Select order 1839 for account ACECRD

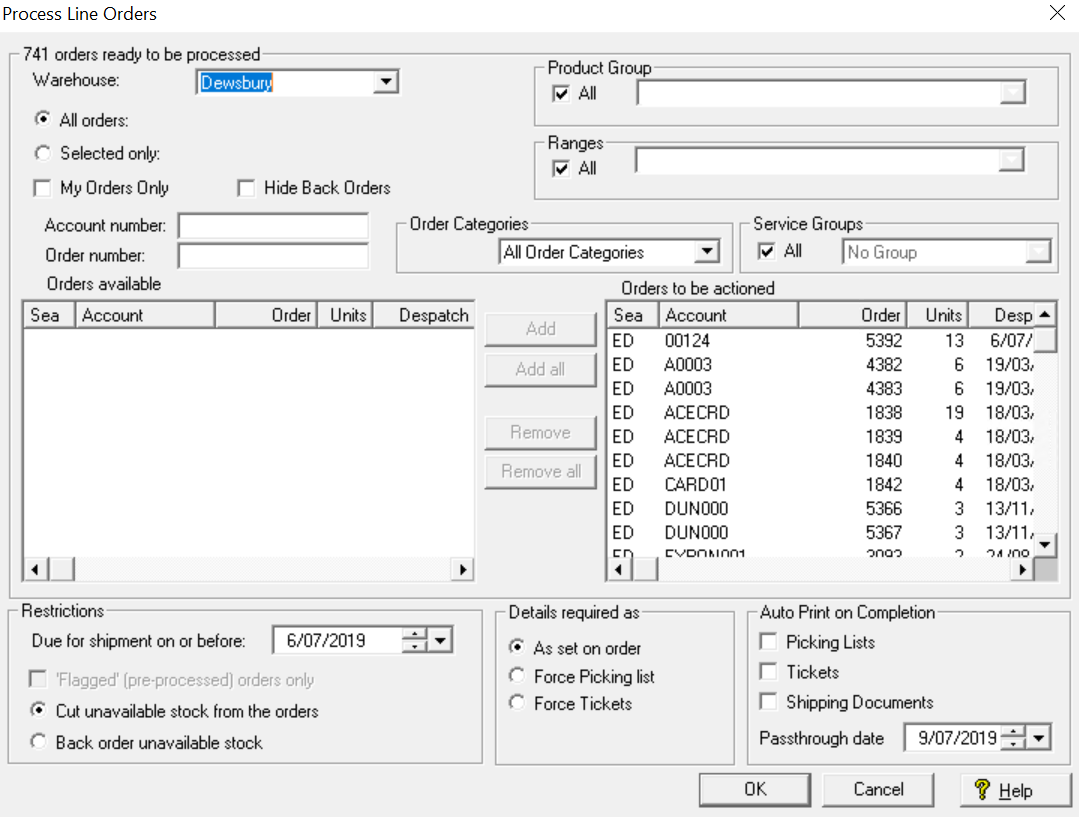822,437
